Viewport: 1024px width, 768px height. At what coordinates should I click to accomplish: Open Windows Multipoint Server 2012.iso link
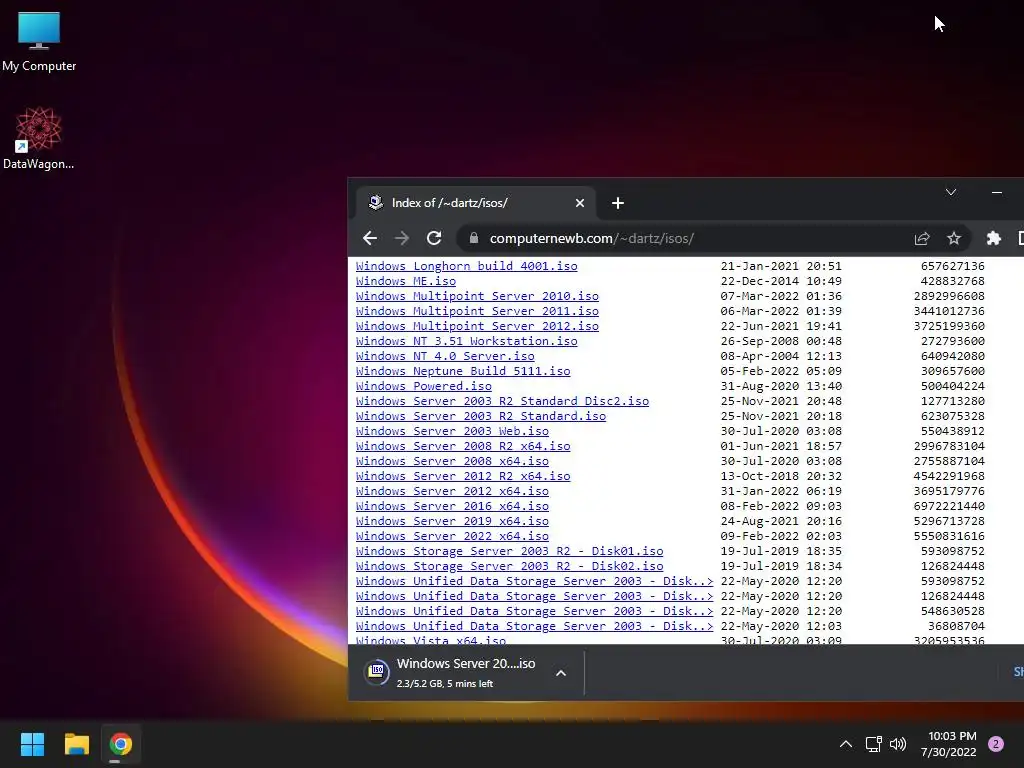click(x=477, y=326)
